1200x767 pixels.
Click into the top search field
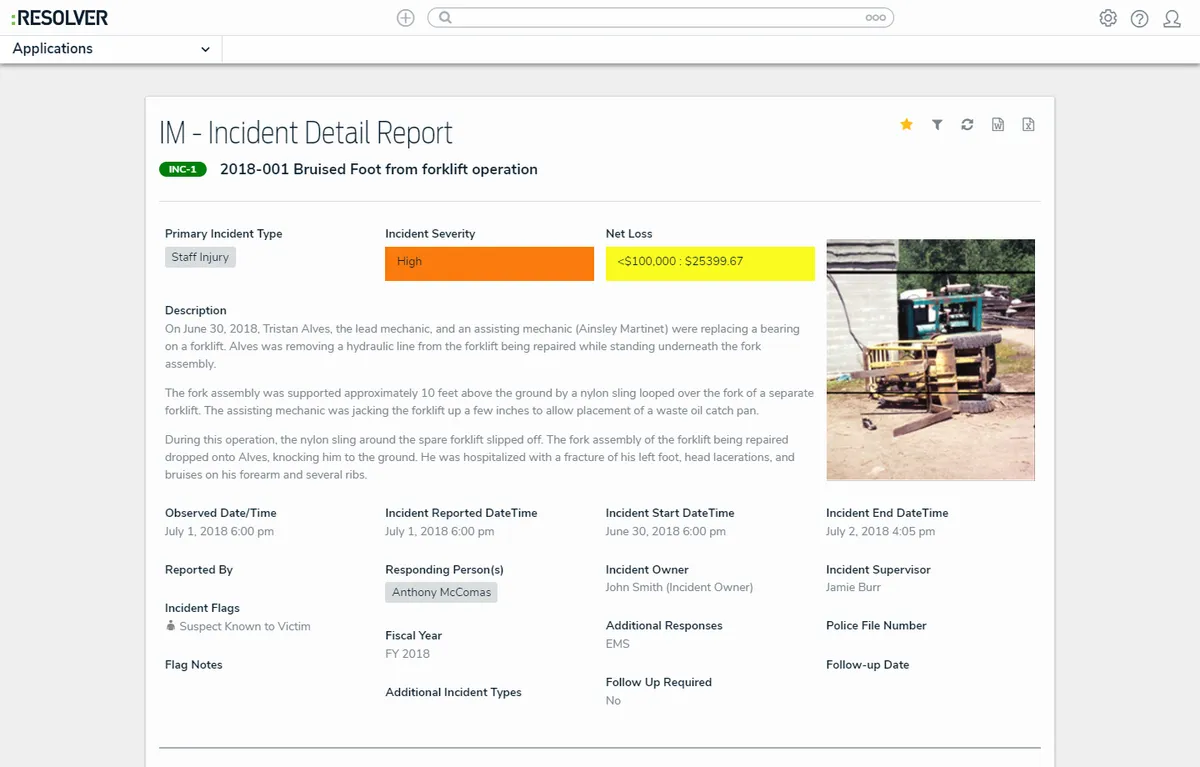click(660, 18)
